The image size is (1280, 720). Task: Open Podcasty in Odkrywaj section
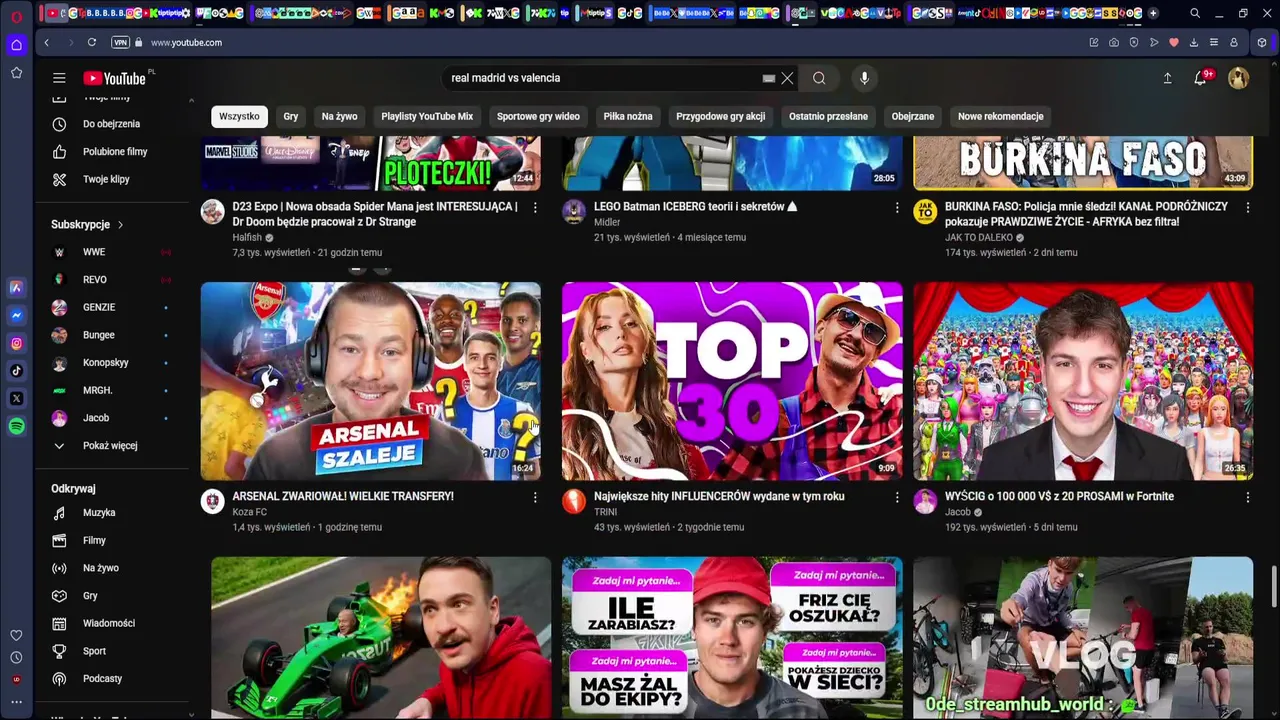click(x=102, y=679)
